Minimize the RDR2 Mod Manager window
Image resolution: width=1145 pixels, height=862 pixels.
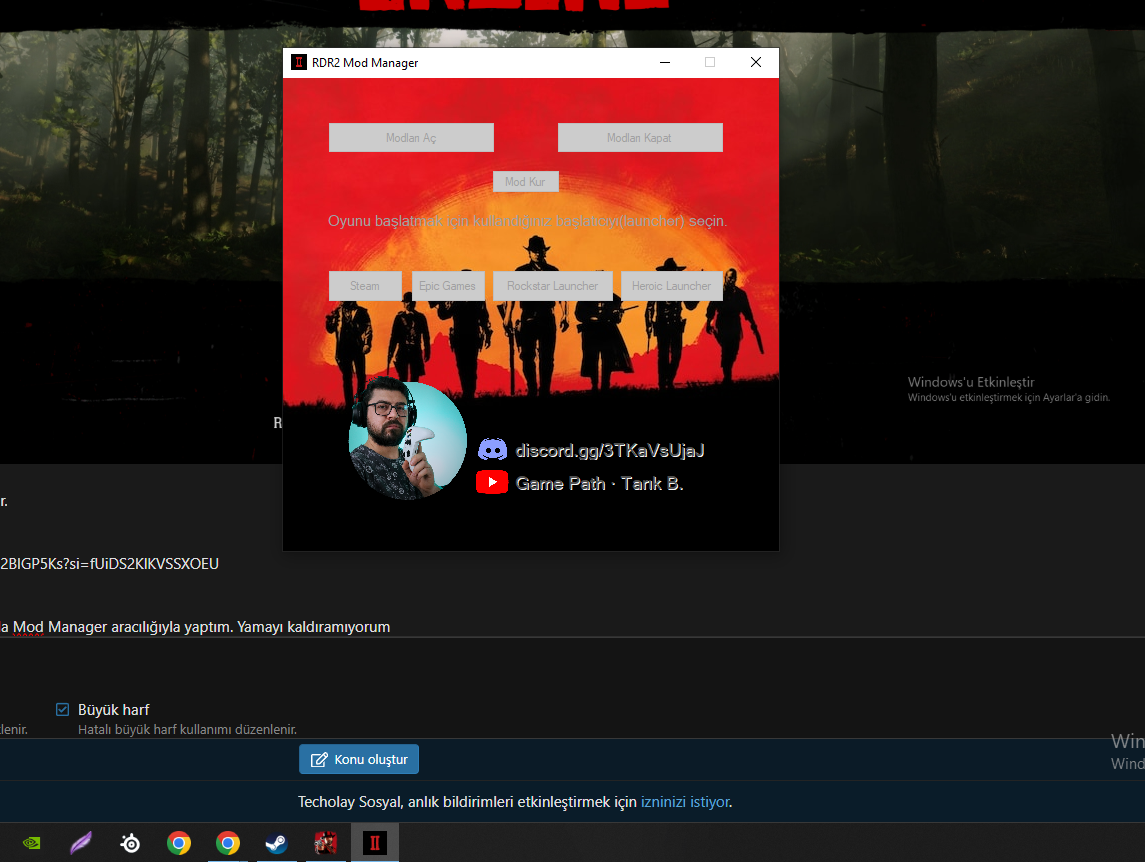point(665,62)
